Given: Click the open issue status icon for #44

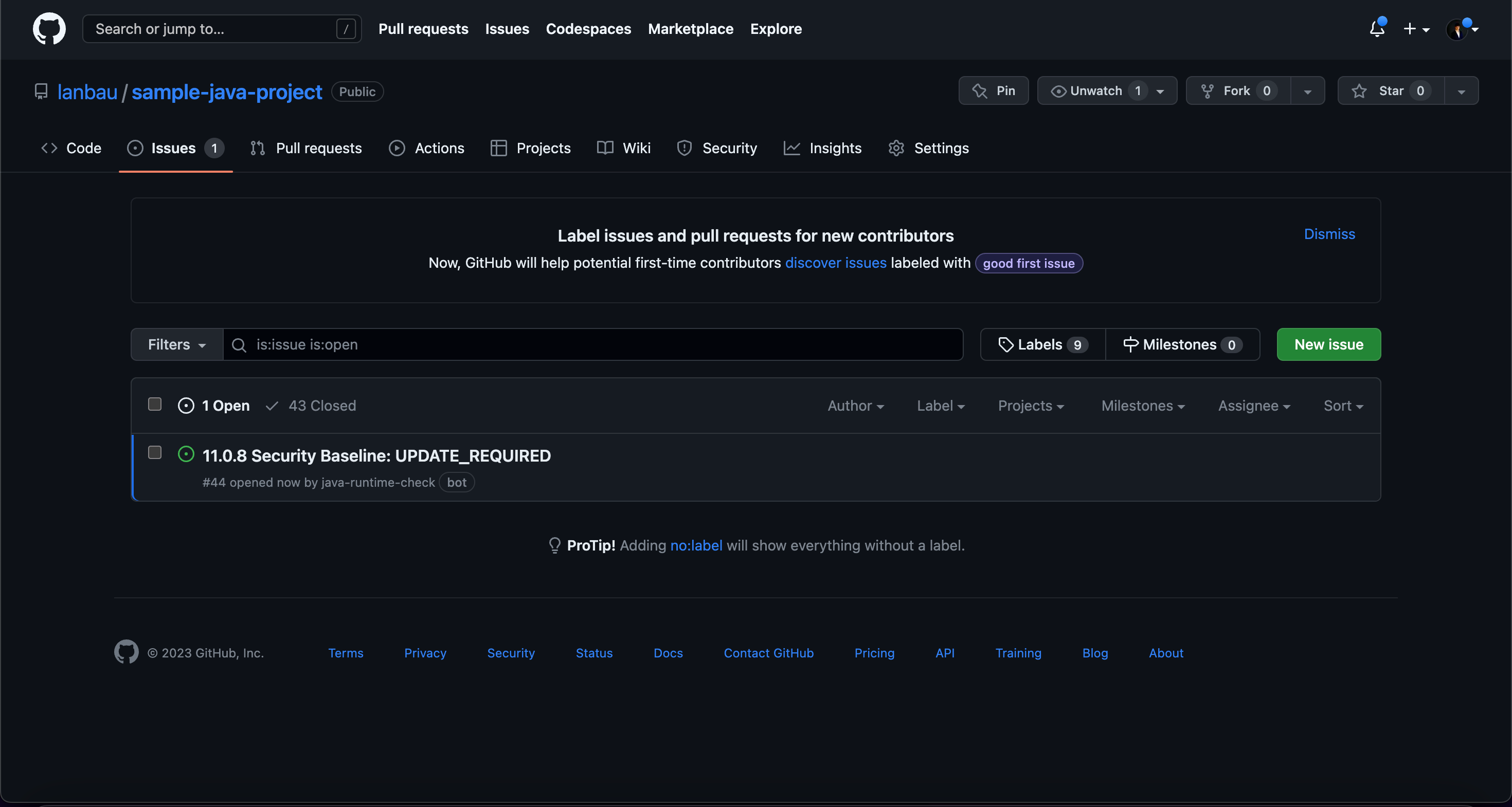Looking at the screenshot, I should [186, 454].
